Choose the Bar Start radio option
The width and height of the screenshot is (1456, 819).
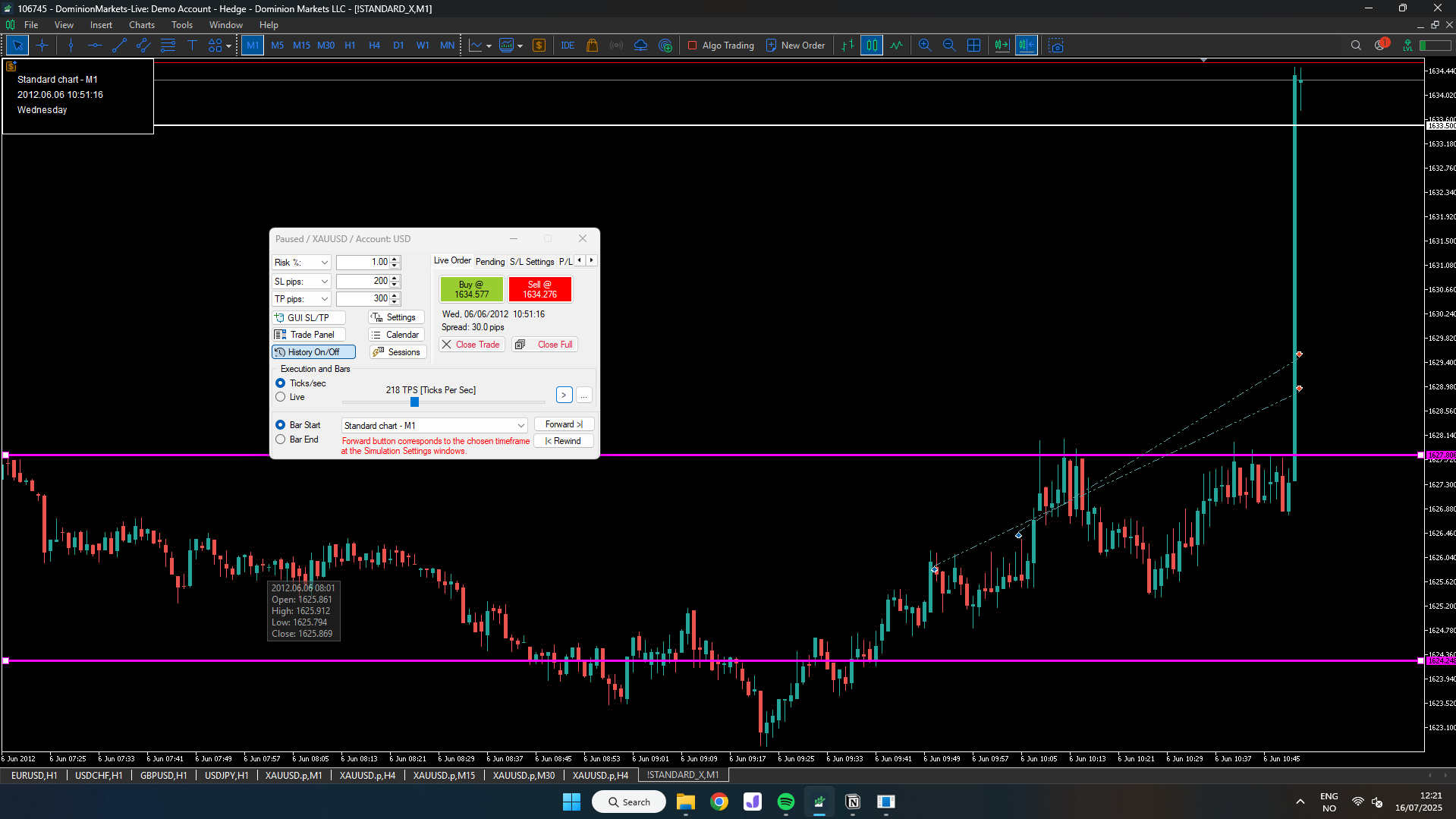pyautogui.click(x=281, y=425)
